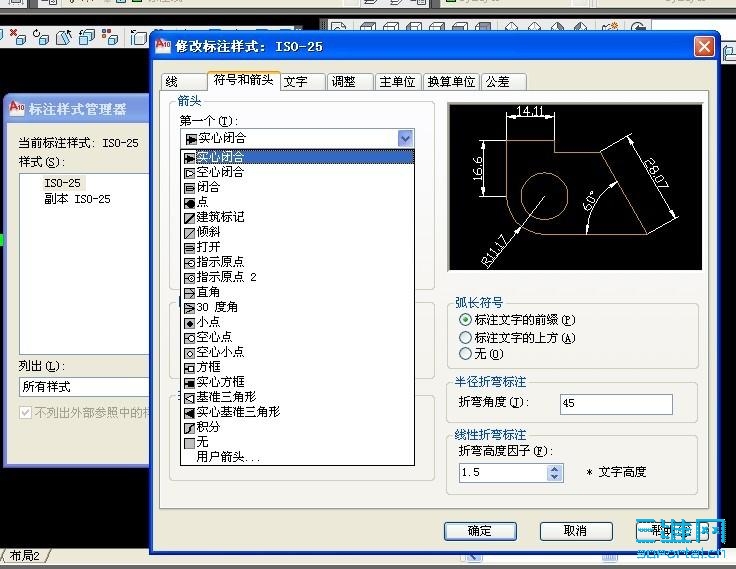The image size is (736, 569).
Task: Increase 折弯高度因子 with up arrow
Action: click(x=554, y=469)
